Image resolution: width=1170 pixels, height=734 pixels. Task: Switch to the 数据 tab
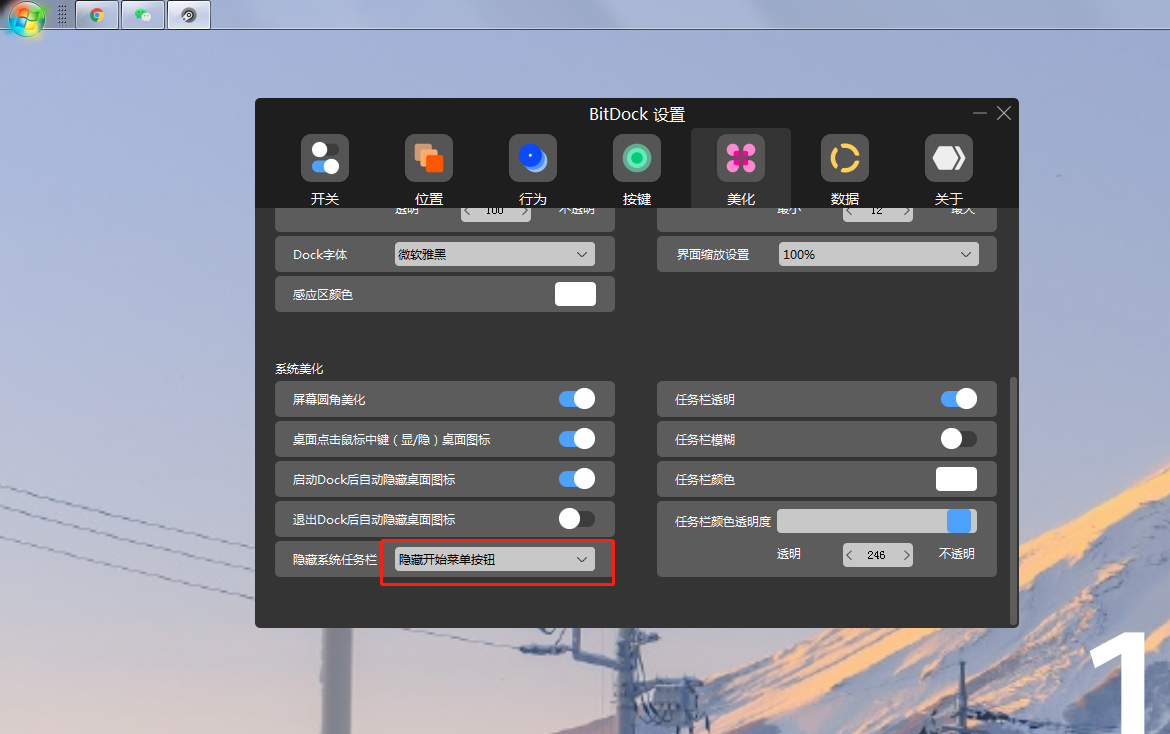pyautogui.click(x=845, y=169)
